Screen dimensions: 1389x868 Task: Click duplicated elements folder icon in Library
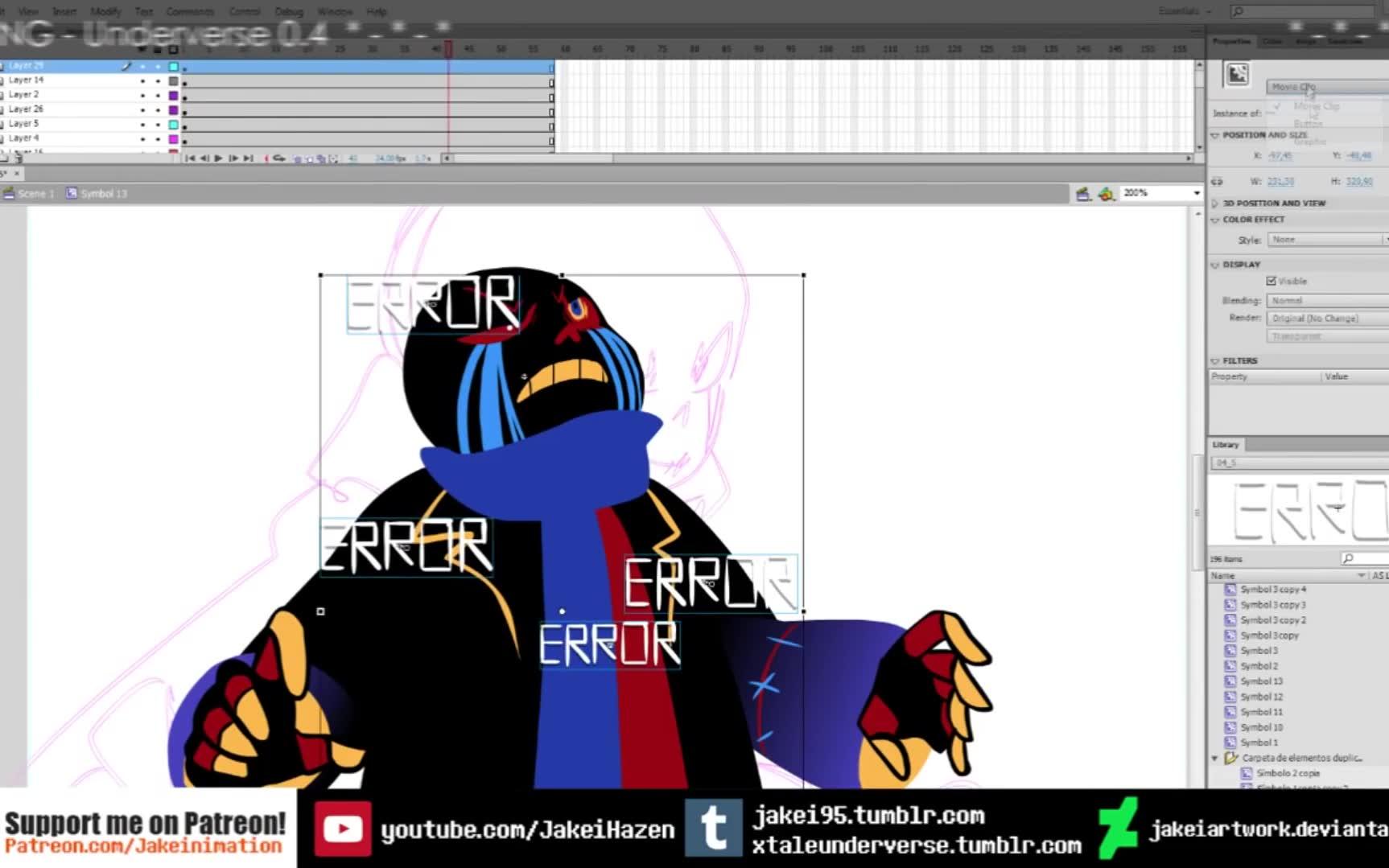point(1231,758)
